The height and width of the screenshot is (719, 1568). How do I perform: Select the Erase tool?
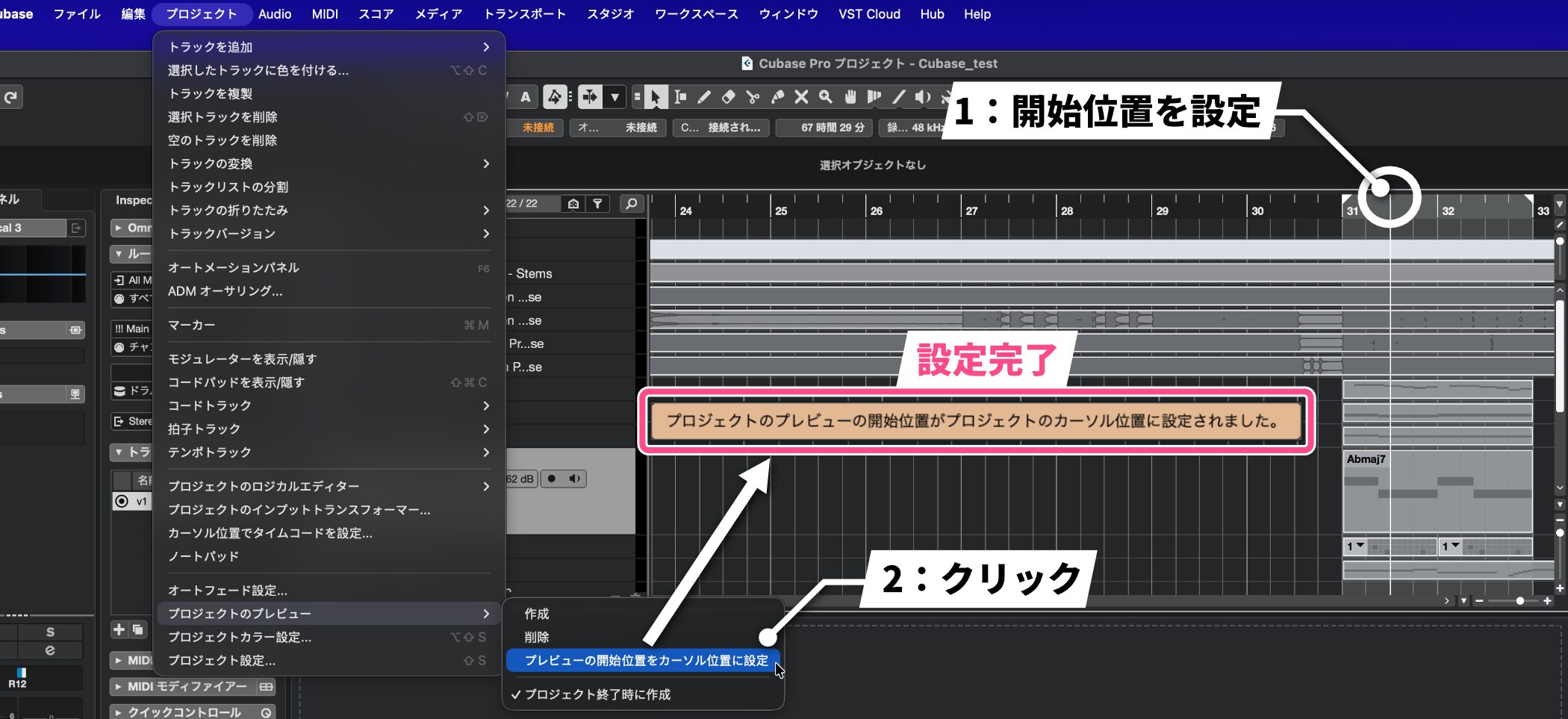728,97
